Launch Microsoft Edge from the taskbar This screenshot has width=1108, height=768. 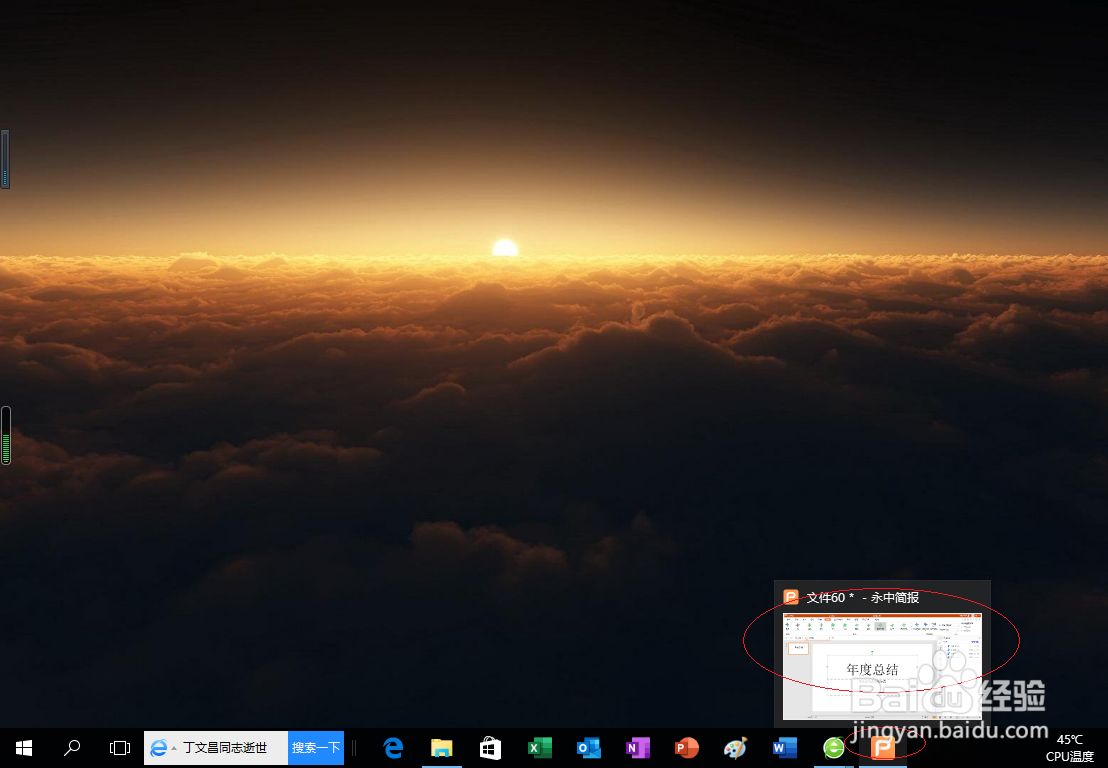pyautogui.click(x=393, y=748)
